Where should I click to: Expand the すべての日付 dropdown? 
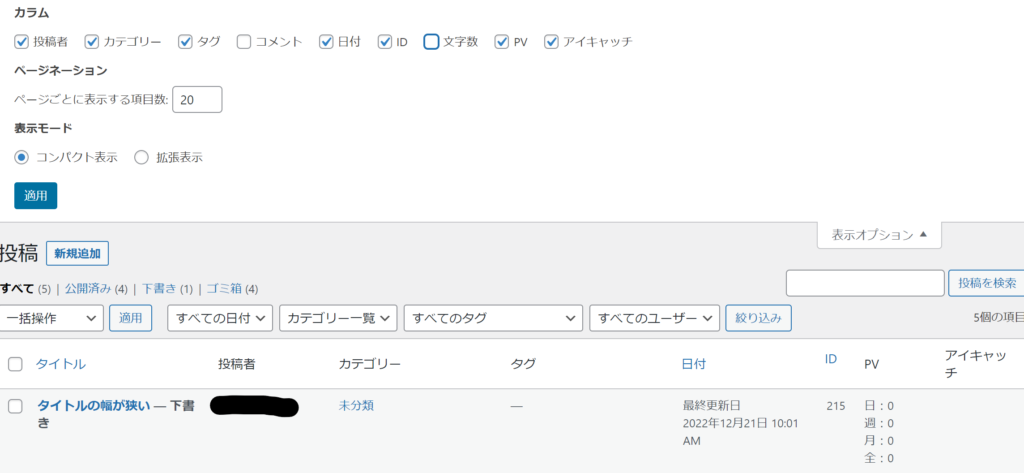point(220,318)
